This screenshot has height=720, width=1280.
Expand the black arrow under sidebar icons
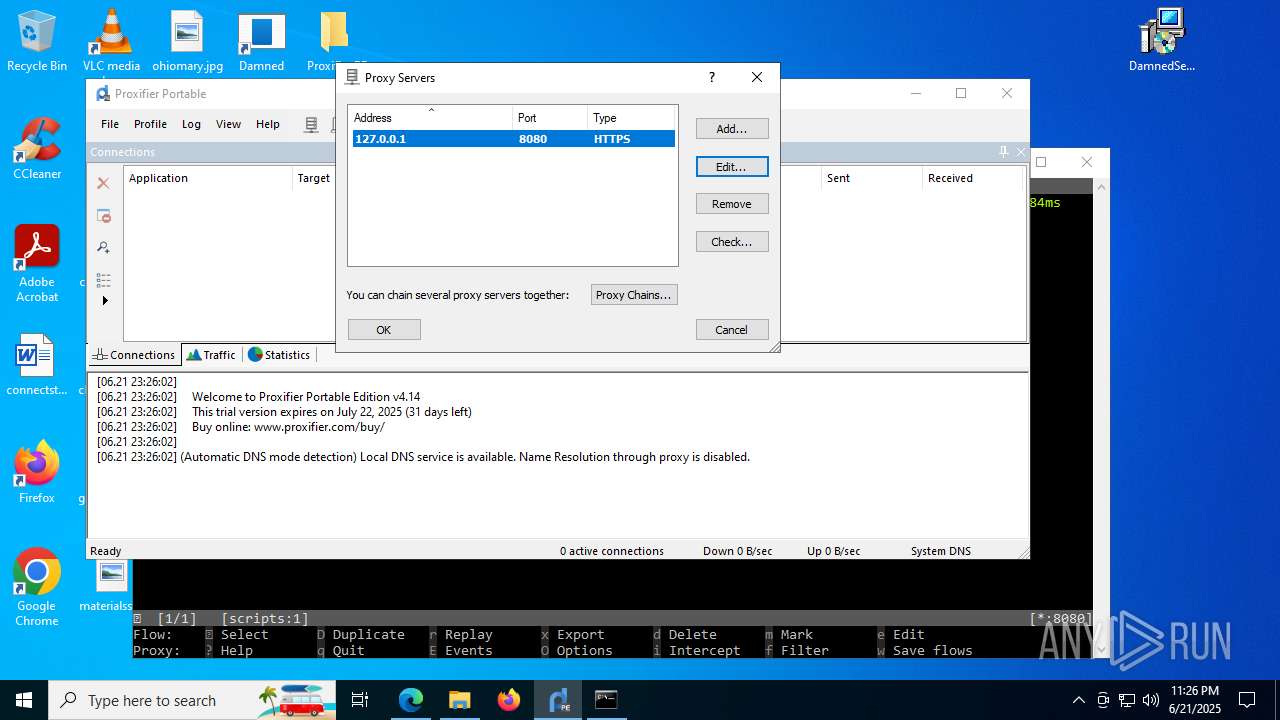click(105, 301)
